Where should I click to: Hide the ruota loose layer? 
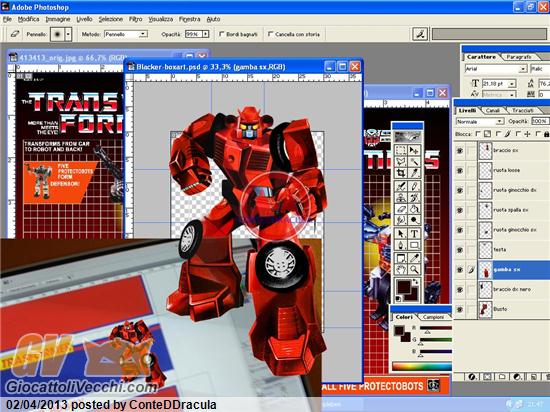click(460, 170)
